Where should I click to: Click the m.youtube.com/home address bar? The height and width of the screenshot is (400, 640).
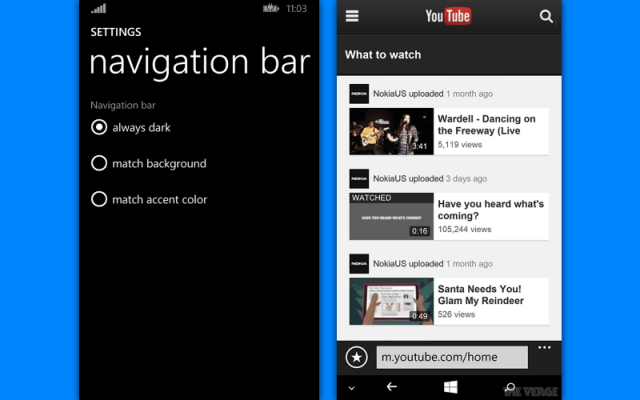coord(451,357)
